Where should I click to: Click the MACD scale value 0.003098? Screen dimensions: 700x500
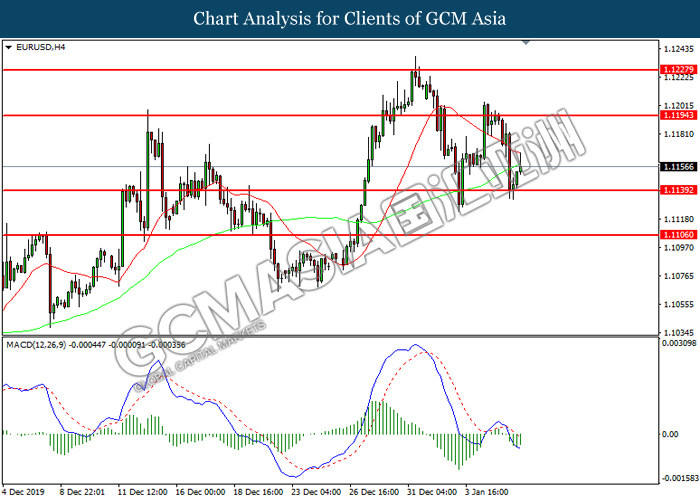click(x=679, y=343)
